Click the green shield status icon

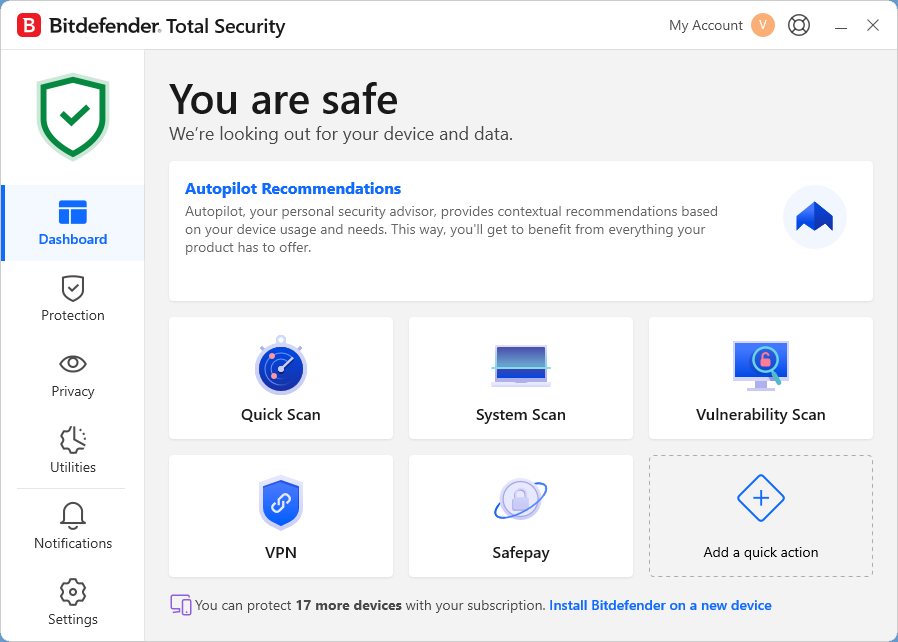tap(72, 117)
